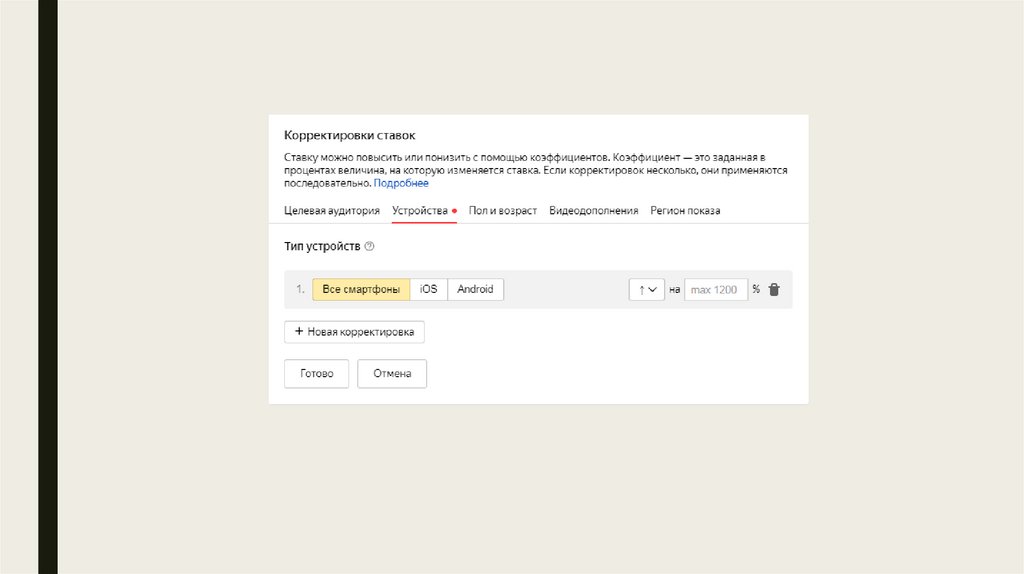Viewport: 1024px width, 574px height.
Task: Choose the iOS device option
Action: click(428, 289)
